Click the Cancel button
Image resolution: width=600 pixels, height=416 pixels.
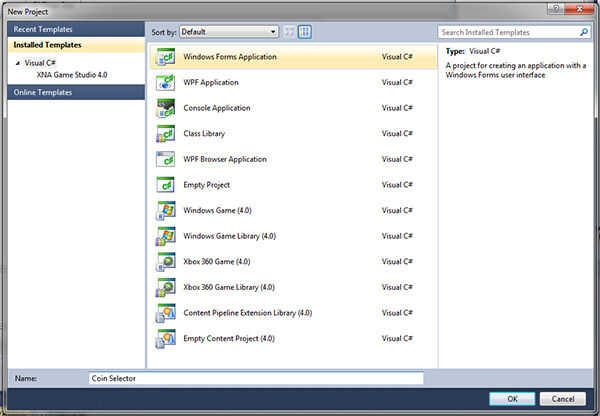pos(562,399)
